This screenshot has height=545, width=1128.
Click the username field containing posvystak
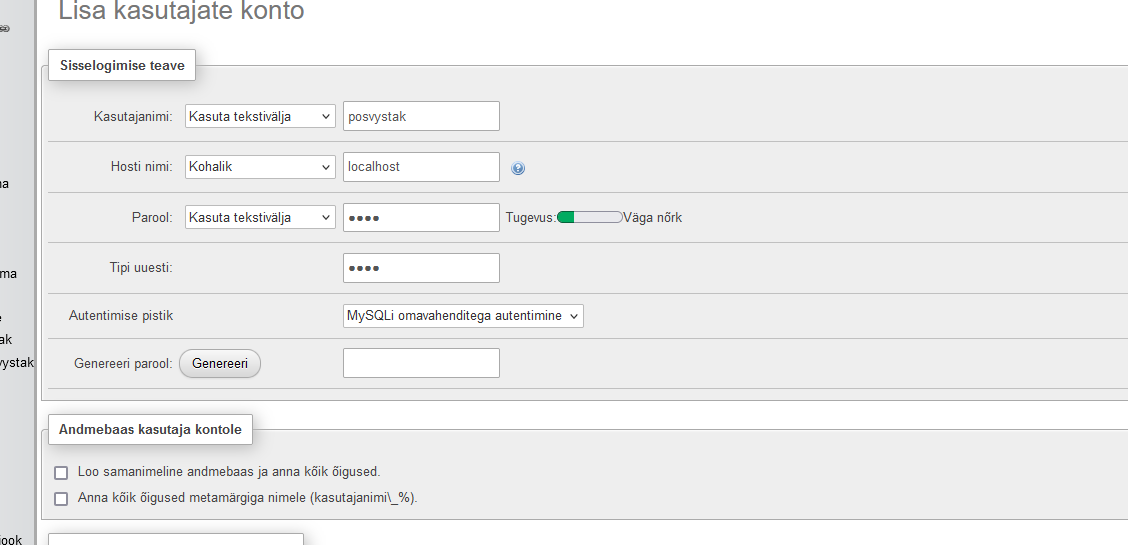pos(420,117)
